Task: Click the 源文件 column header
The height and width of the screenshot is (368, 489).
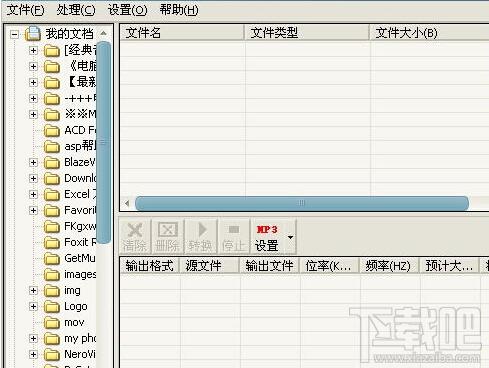Action: [x=209, y=266]
